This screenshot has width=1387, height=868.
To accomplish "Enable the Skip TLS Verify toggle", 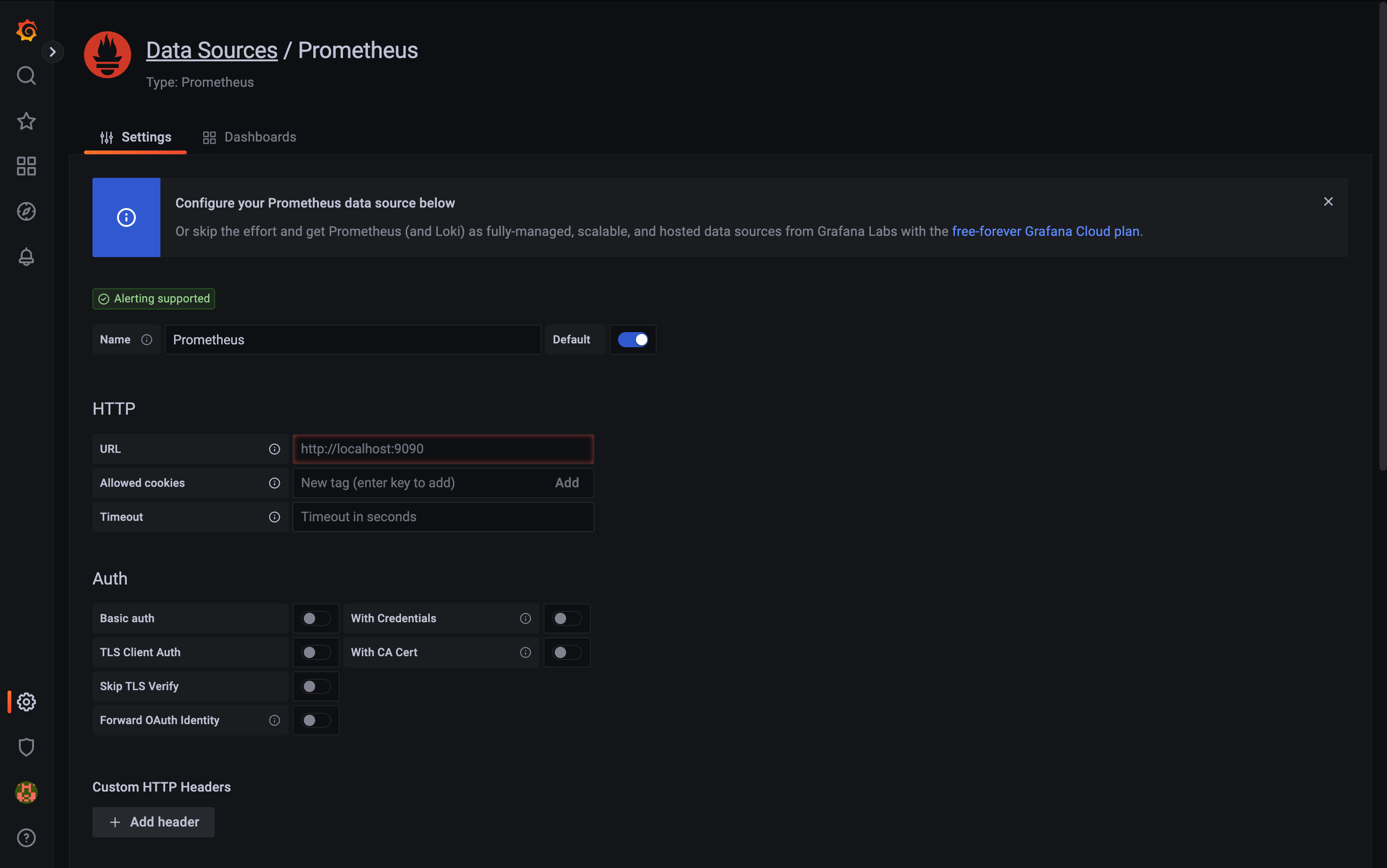I will tap(316, 686).
